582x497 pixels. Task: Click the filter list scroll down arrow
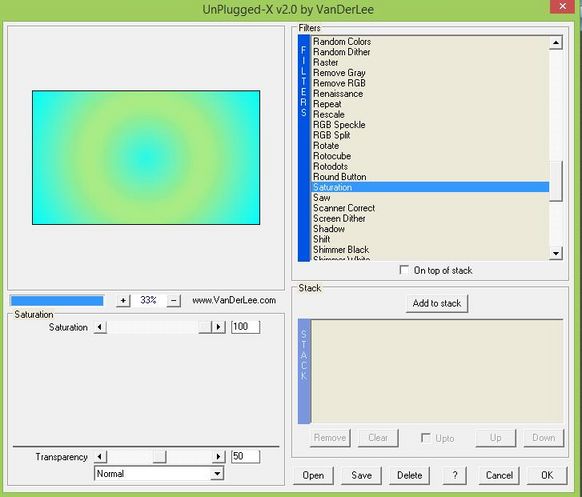click(556, 253)
